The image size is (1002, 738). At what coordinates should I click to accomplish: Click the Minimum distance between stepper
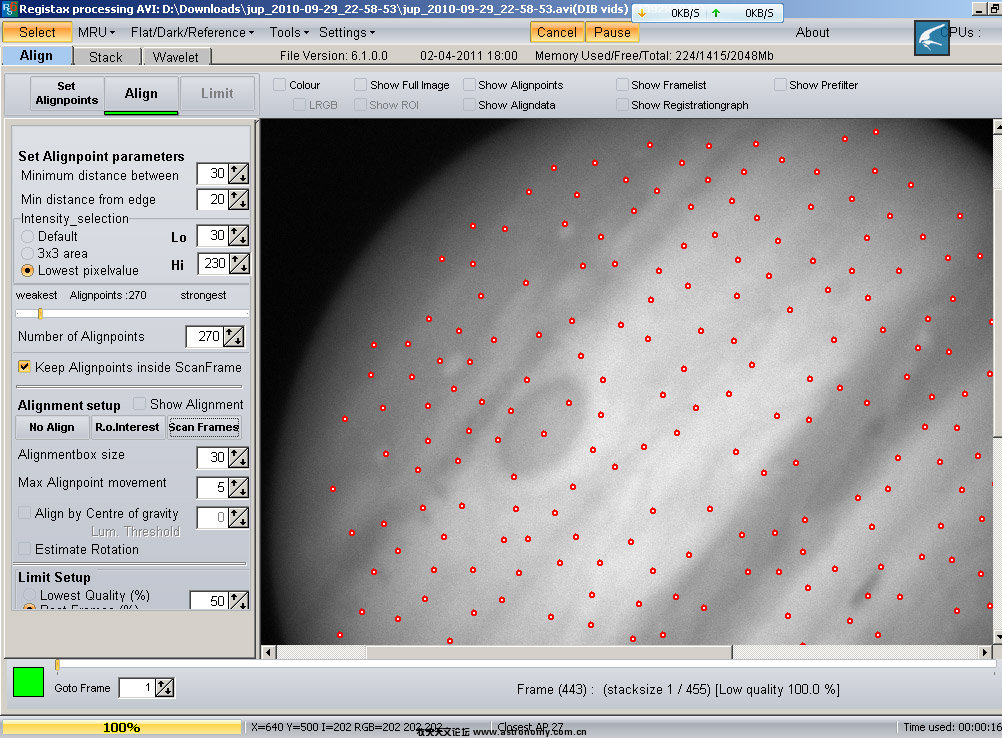pyautogui.click(x=238, y=174)
